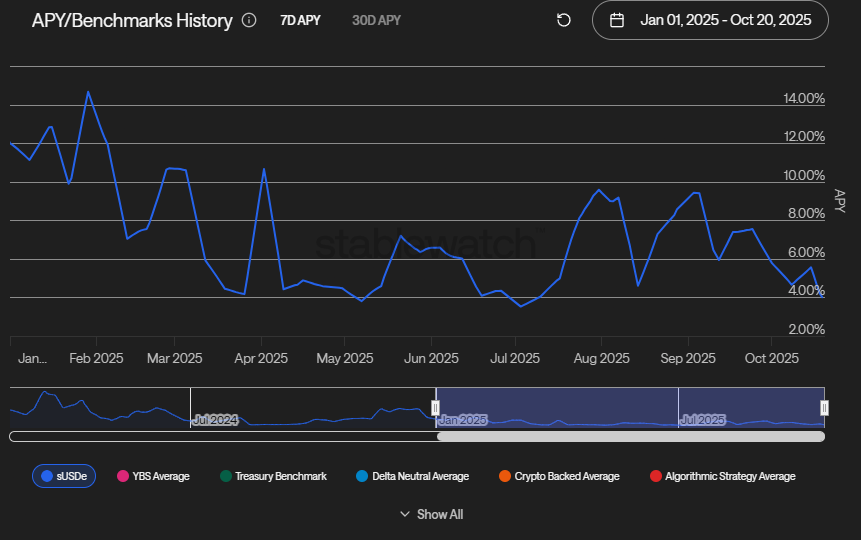Click the selected range in the mini chart
The width and height of the screenshot is (861, 540).
coord(630,408)
